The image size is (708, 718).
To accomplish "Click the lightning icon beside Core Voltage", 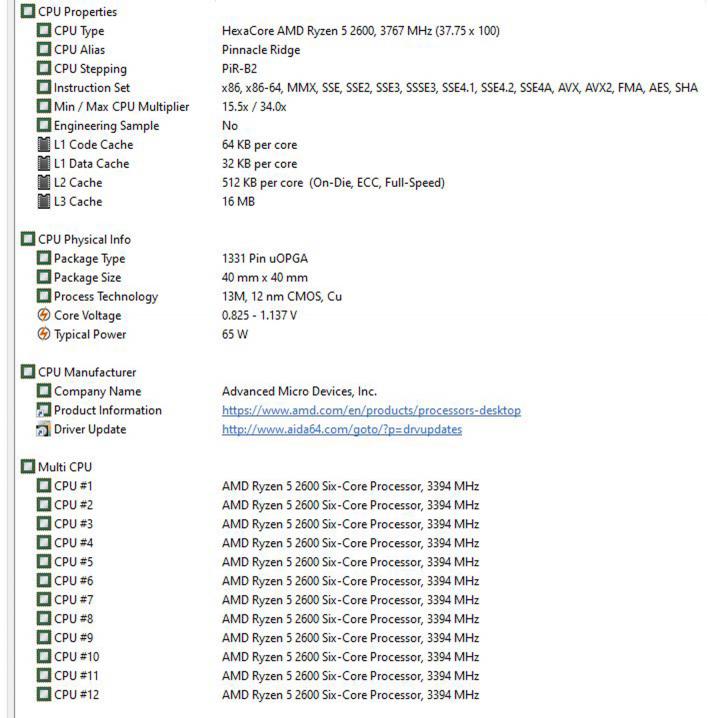I will tap(44, 315).
